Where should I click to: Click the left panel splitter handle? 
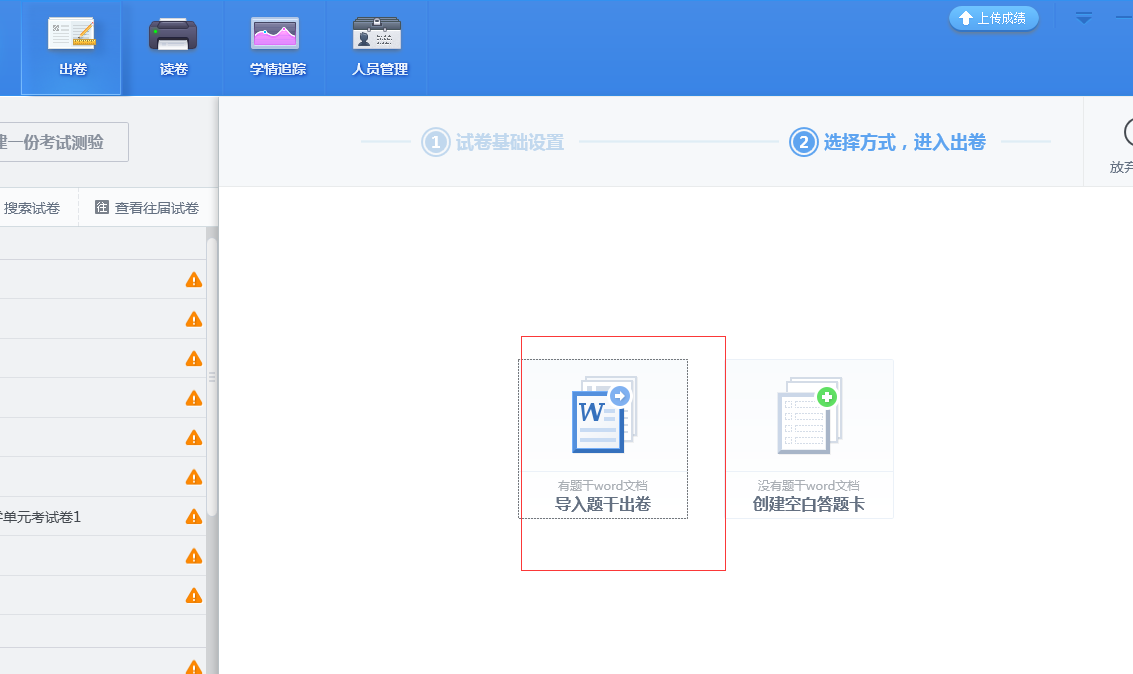[x=212, y=377]
